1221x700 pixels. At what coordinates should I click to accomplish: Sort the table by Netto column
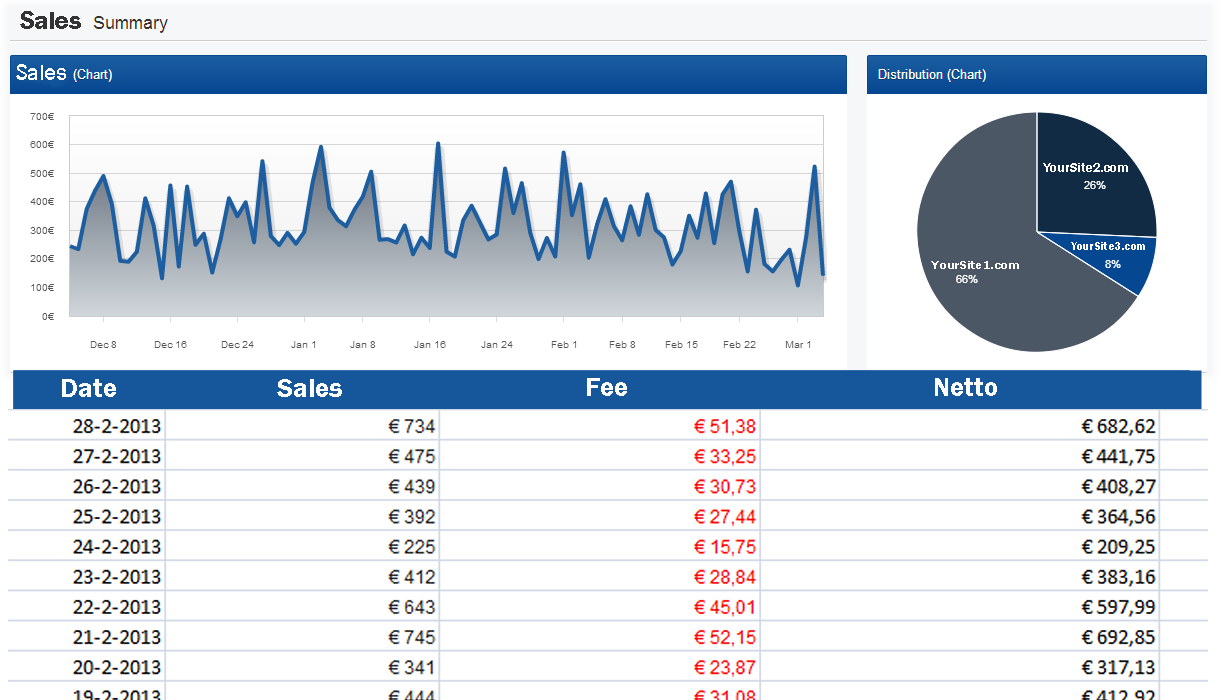(x=965, y=389)
